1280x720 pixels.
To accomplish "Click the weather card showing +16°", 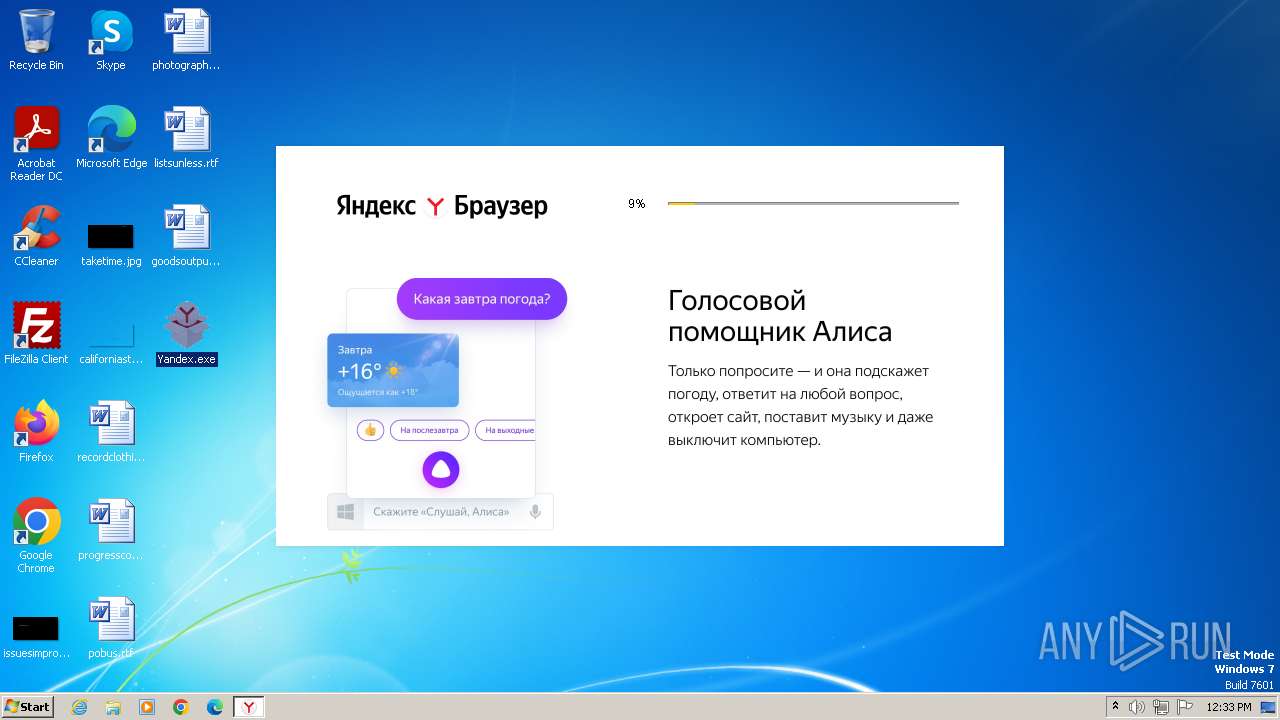I will 393,370.
